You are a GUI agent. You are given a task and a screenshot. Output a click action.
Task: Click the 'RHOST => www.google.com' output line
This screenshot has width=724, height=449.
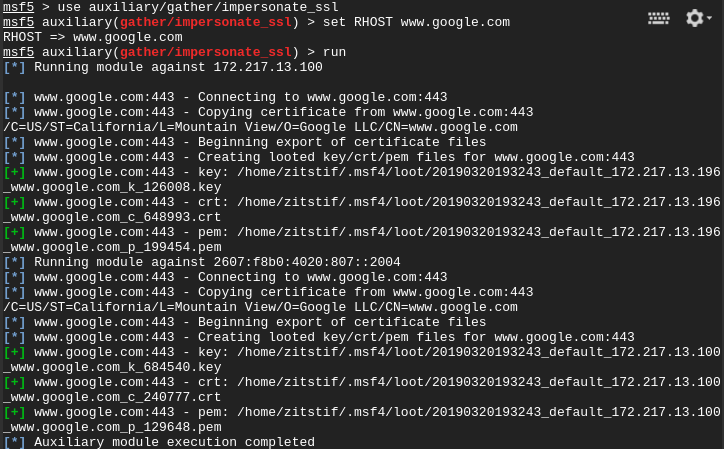92,37
